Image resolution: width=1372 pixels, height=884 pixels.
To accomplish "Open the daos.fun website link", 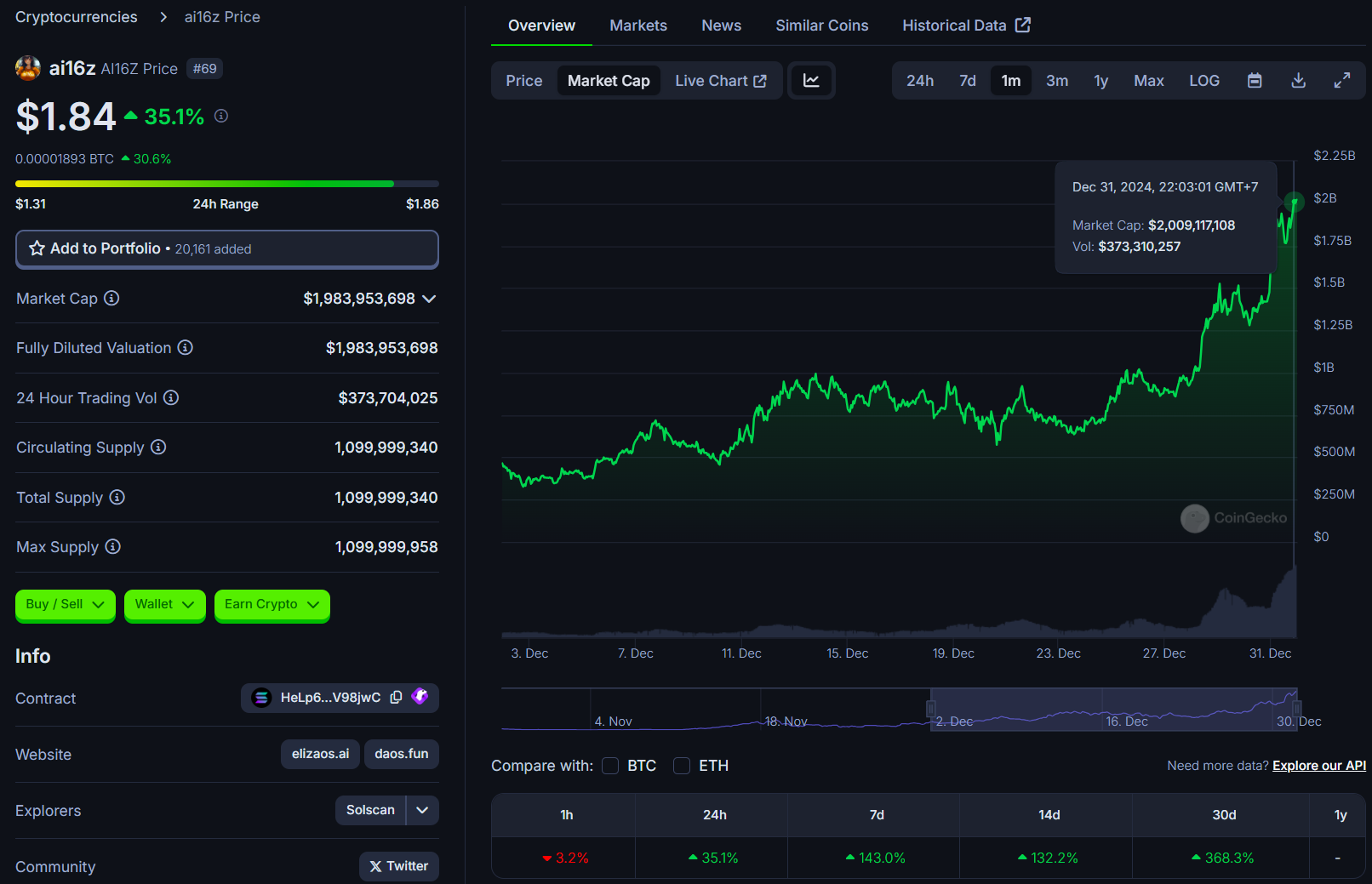I will click(402, 754).
